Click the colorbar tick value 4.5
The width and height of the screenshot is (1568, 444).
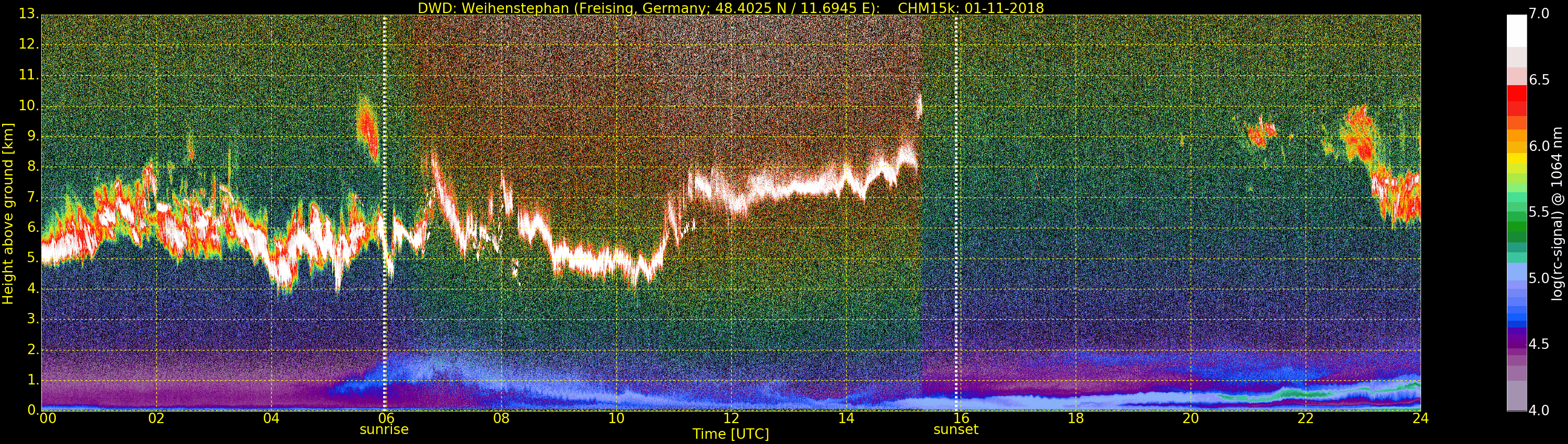point(1539,344)
